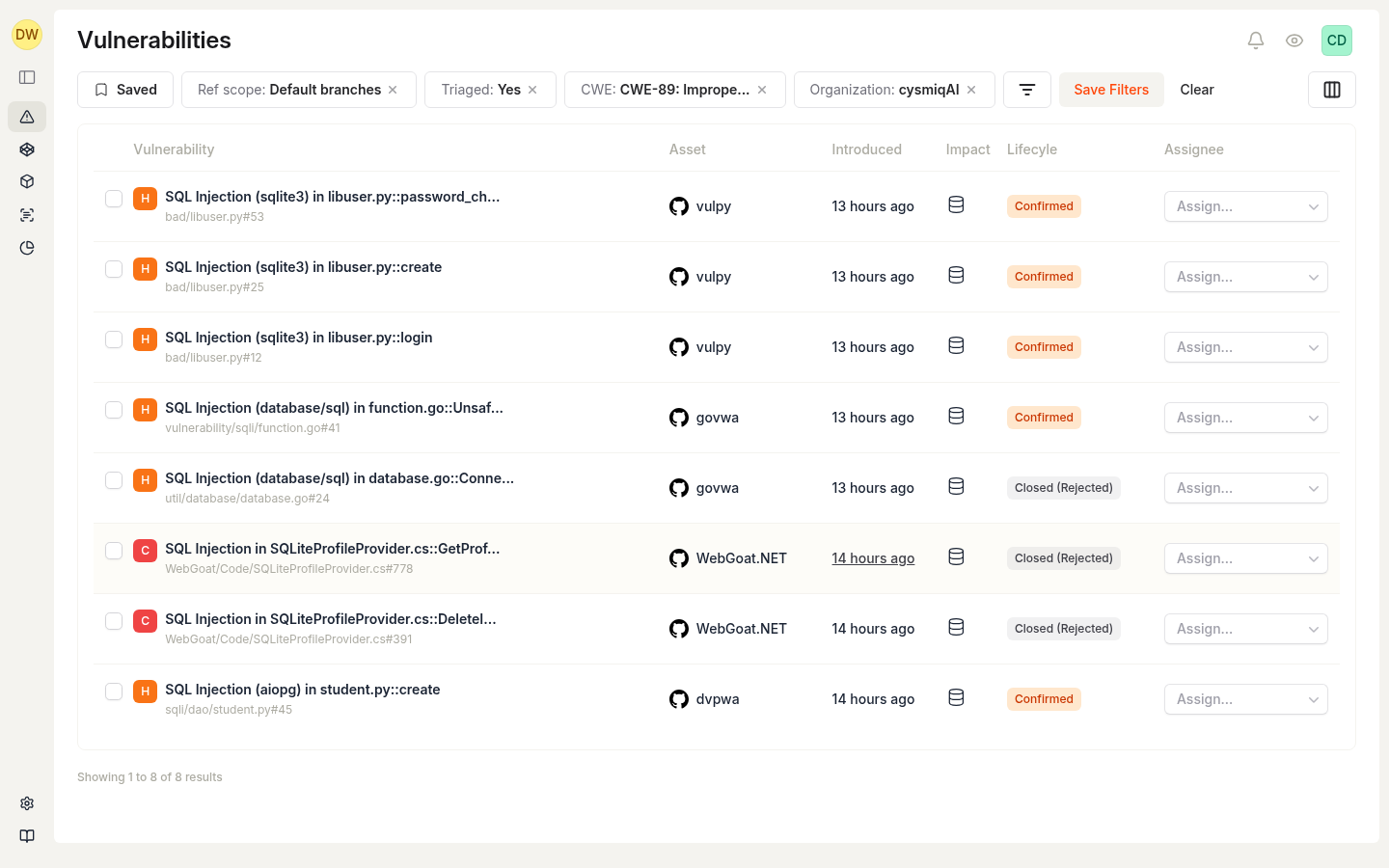Open the reports pie chart icon
The width and height of the screenshot is (1389, 868).
tap(26, 248)
